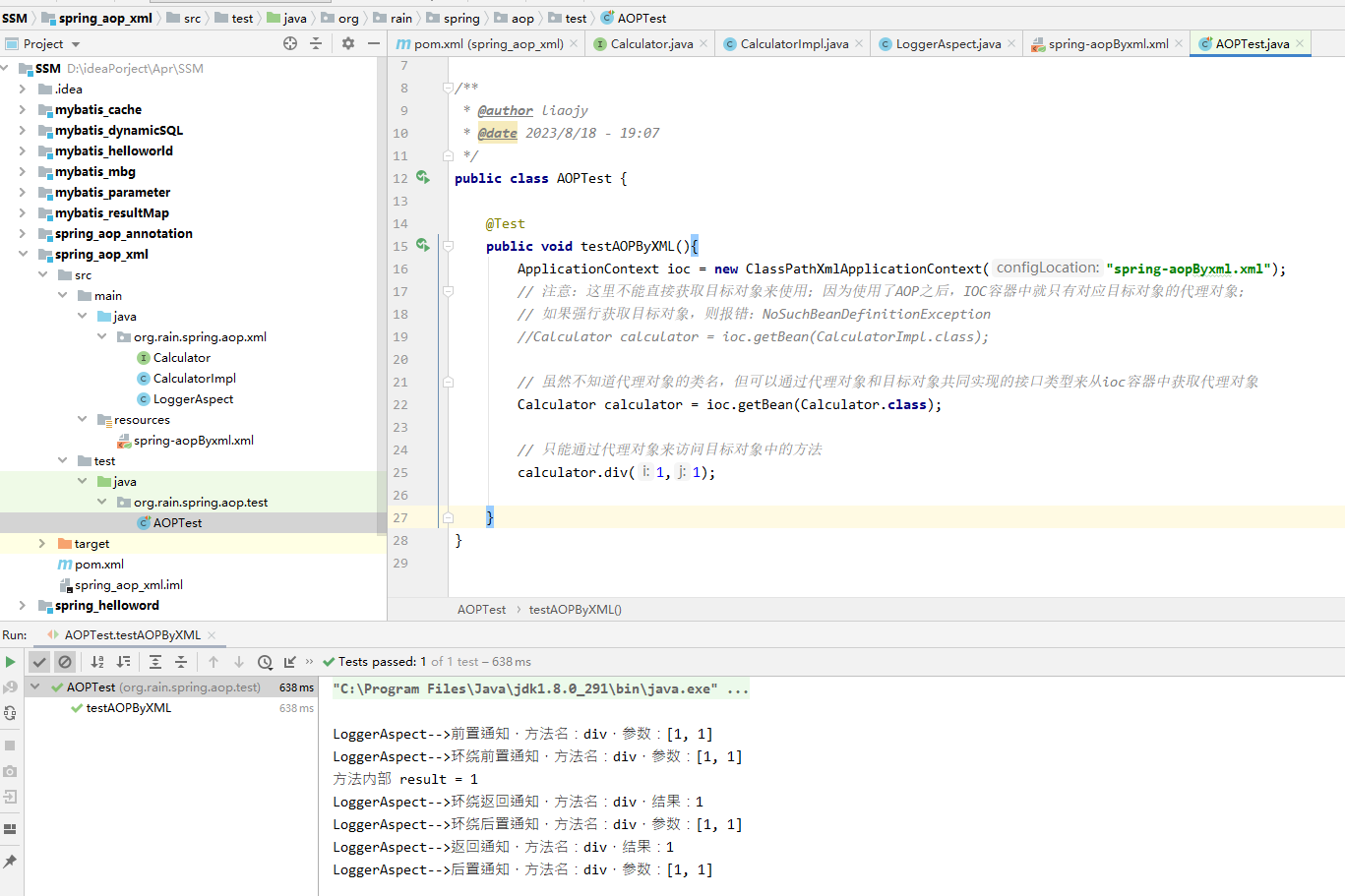1345x896 pixels.
Task: Click the stop process square
Action: [x=10, y=746]
